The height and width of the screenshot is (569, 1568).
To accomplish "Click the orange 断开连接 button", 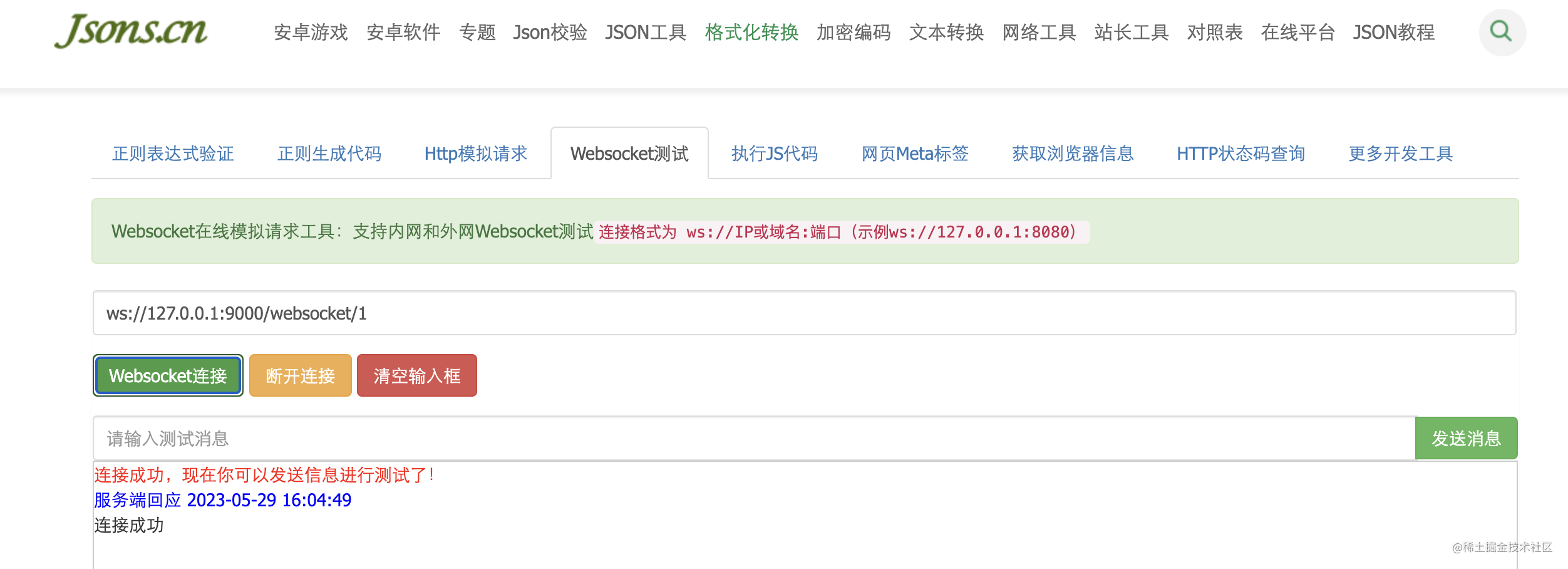I will click(x=301, y=375).
